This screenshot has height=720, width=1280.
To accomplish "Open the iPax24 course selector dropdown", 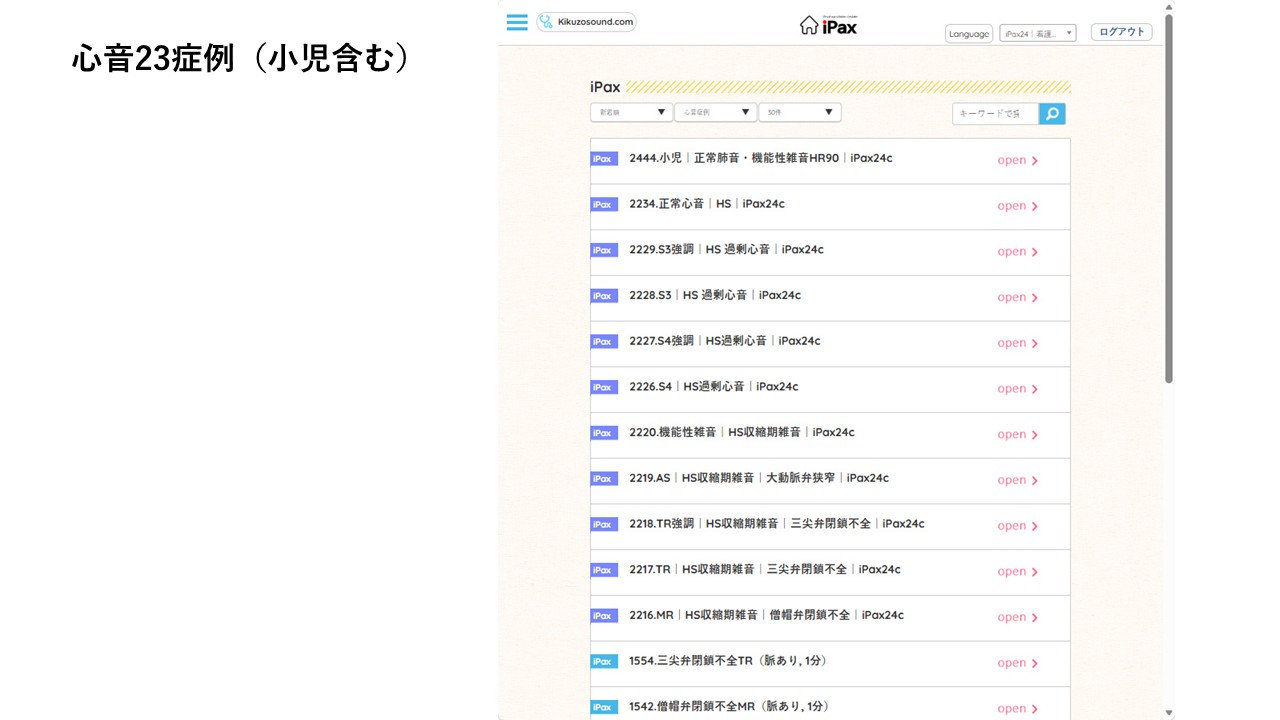I will [1037, 33].
